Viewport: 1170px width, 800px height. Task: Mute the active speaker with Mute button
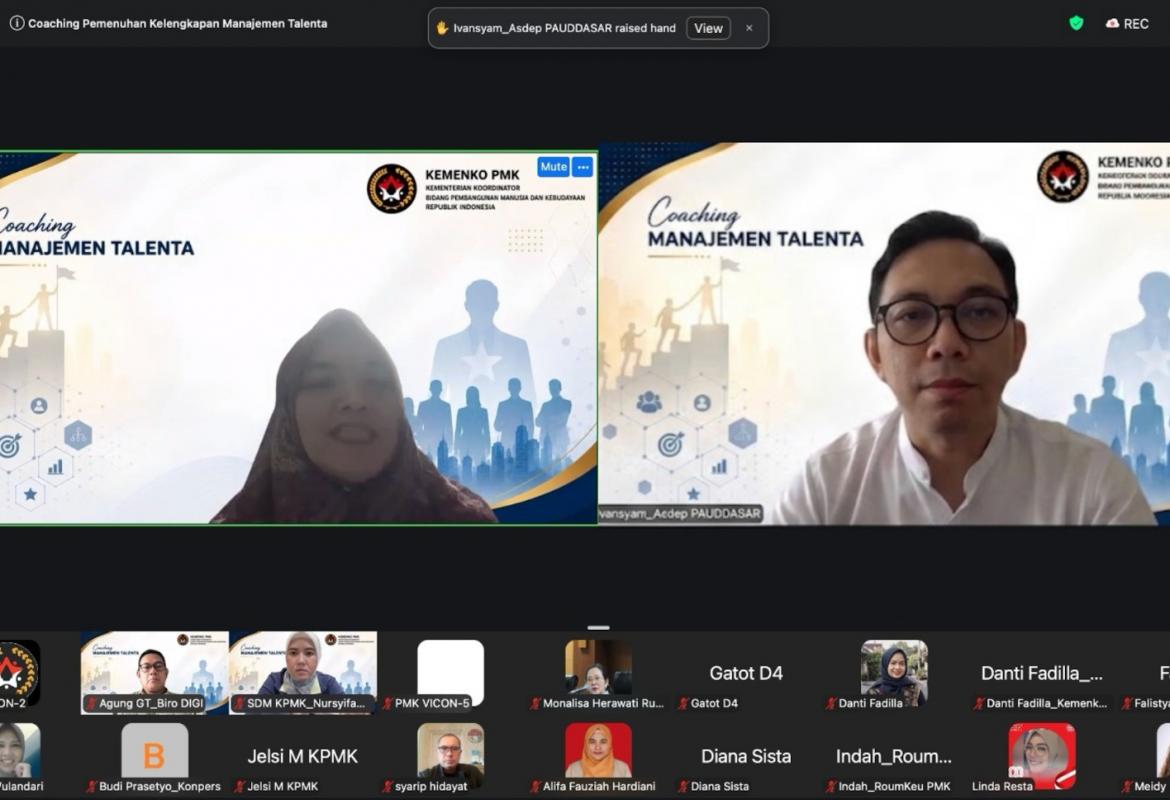pos(554,167)
